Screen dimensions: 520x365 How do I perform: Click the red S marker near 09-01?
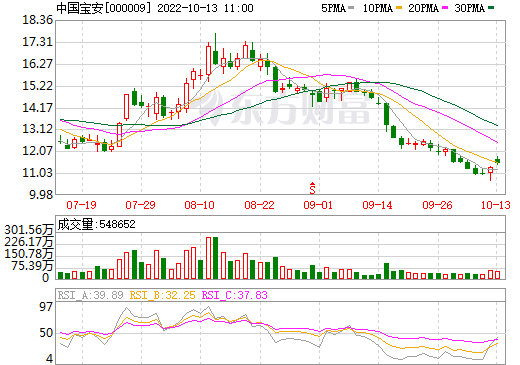coord(312,188)
